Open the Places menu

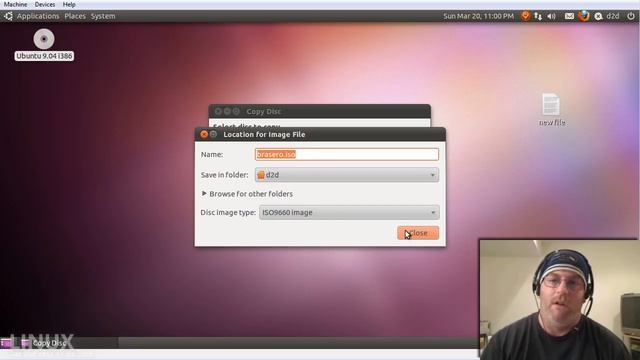75,16
